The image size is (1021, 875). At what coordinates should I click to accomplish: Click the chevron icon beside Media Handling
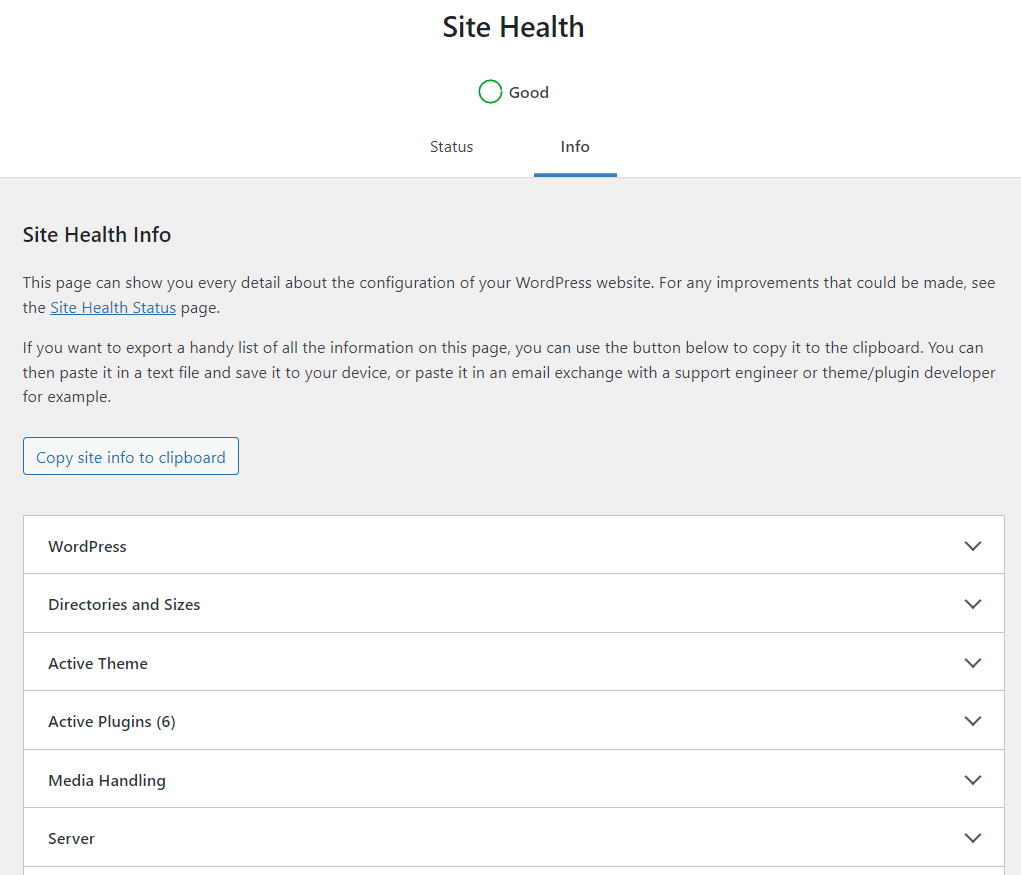[x=972, y=779]
